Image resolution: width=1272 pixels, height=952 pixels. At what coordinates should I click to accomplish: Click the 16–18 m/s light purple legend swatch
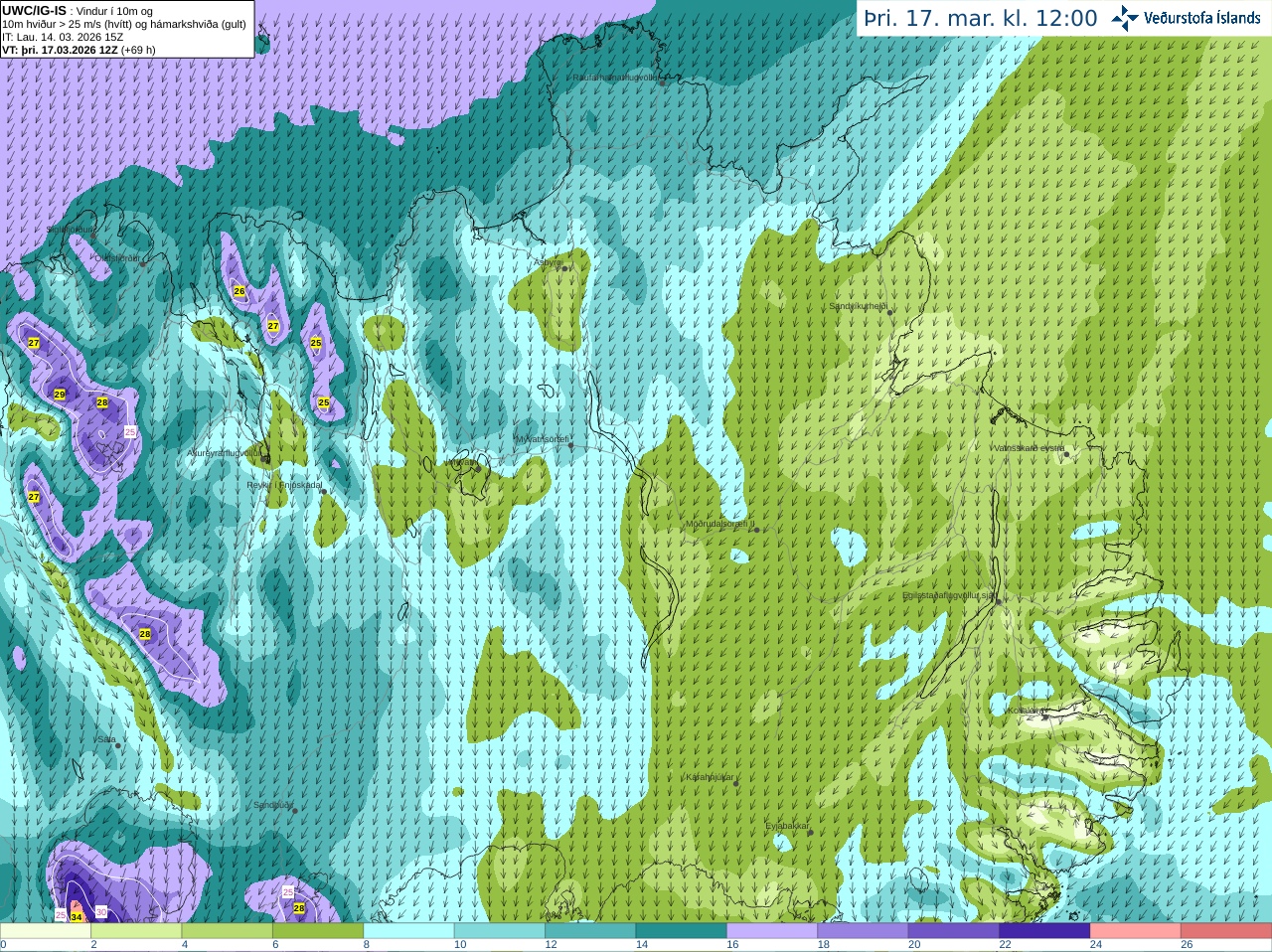pyautogui.click(x=772, y=931)
